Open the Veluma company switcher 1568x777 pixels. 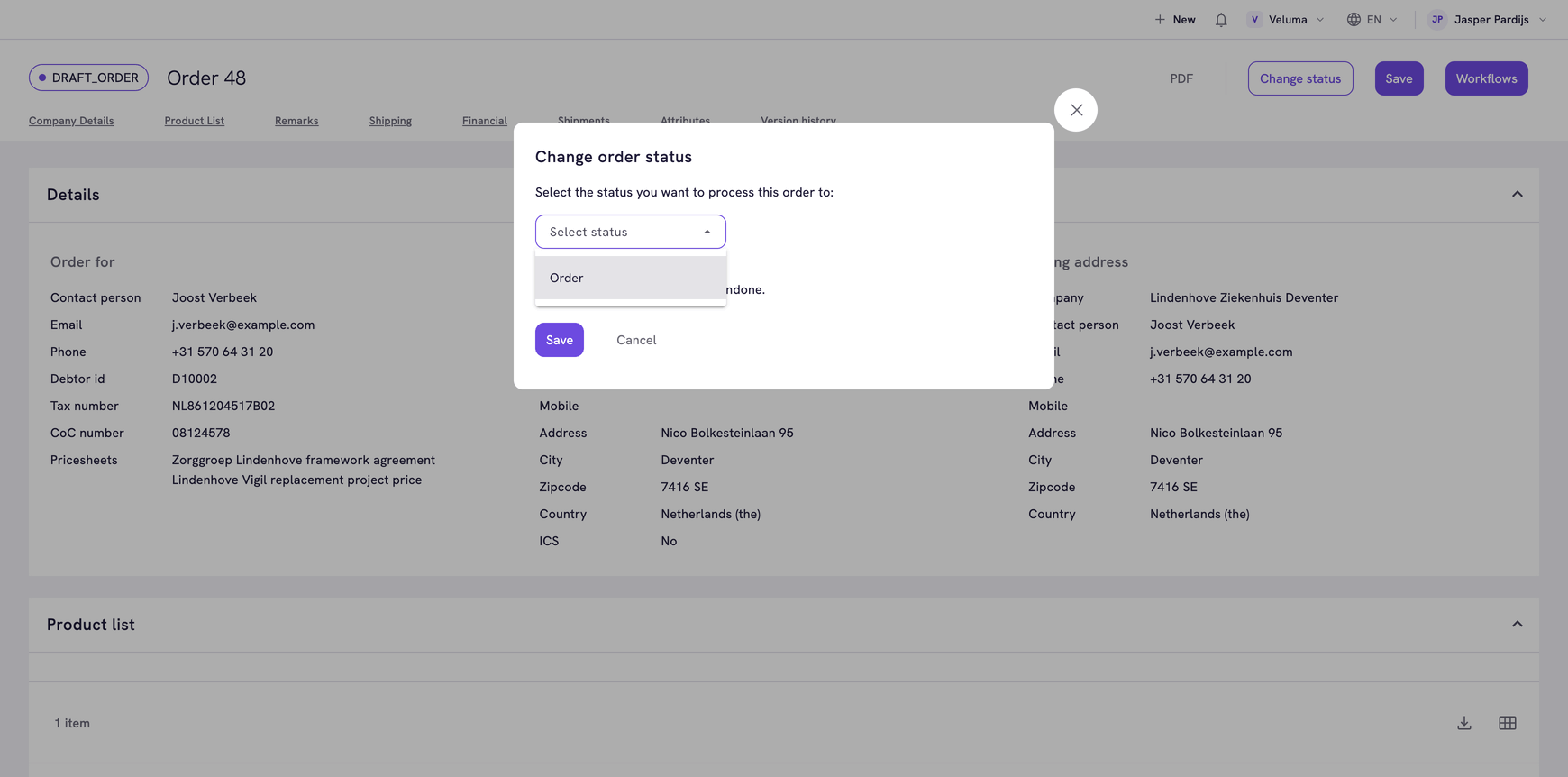[x=1286, y=20]
